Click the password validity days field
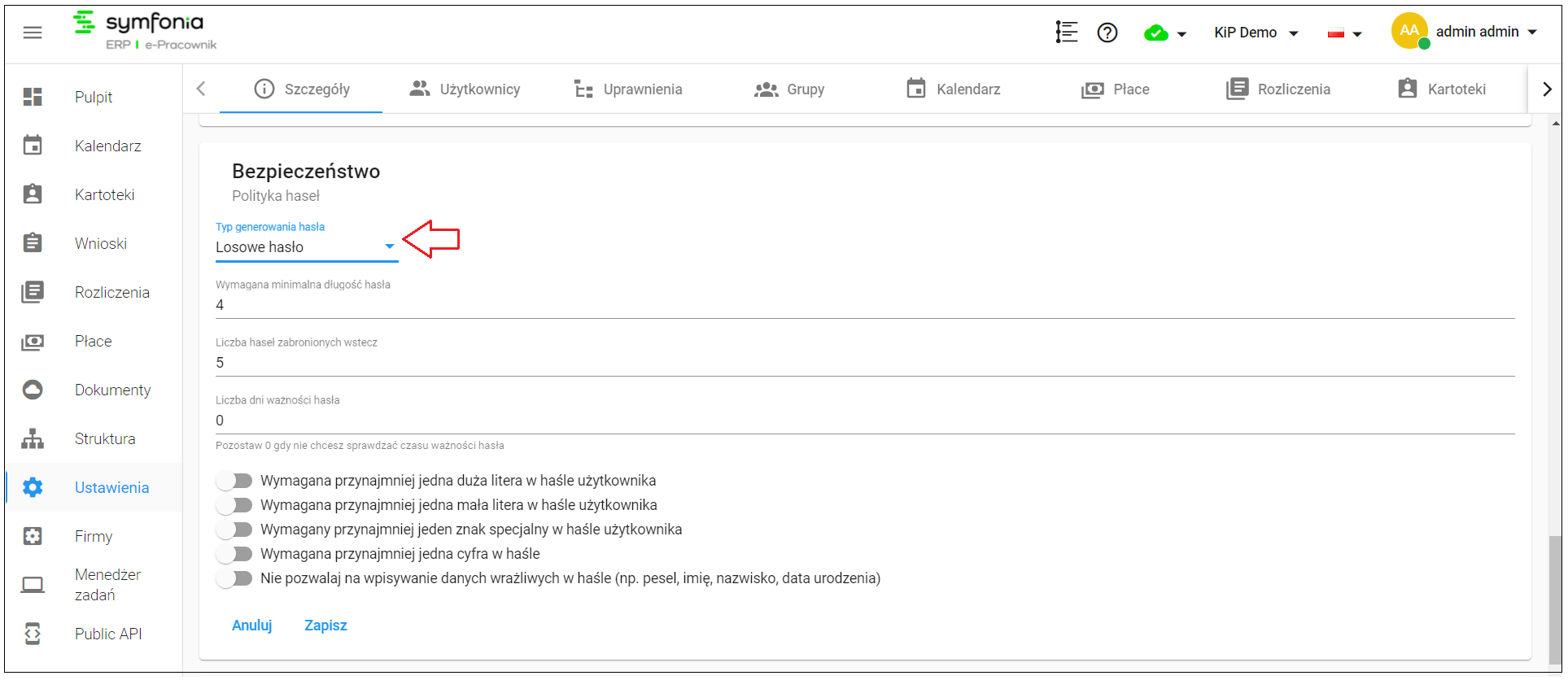 click(x=865, y=421)
